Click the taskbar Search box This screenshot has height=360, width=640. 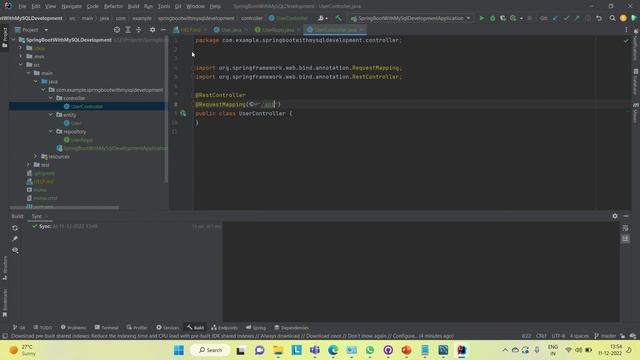pyautogui.click(x=210, y=350)
